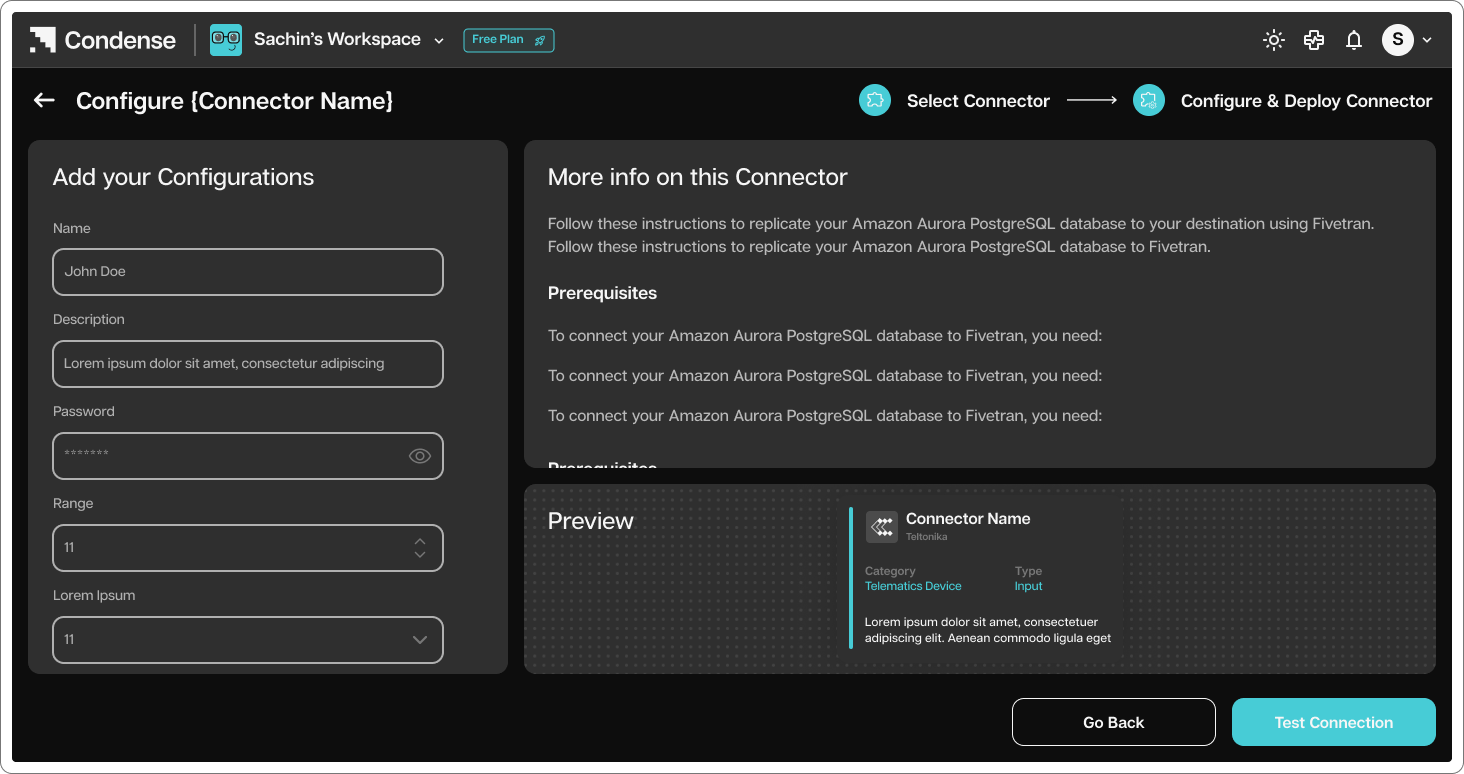Go back using the left arrow icon
The image size is (1464, 774).
(x=44, y=100)
